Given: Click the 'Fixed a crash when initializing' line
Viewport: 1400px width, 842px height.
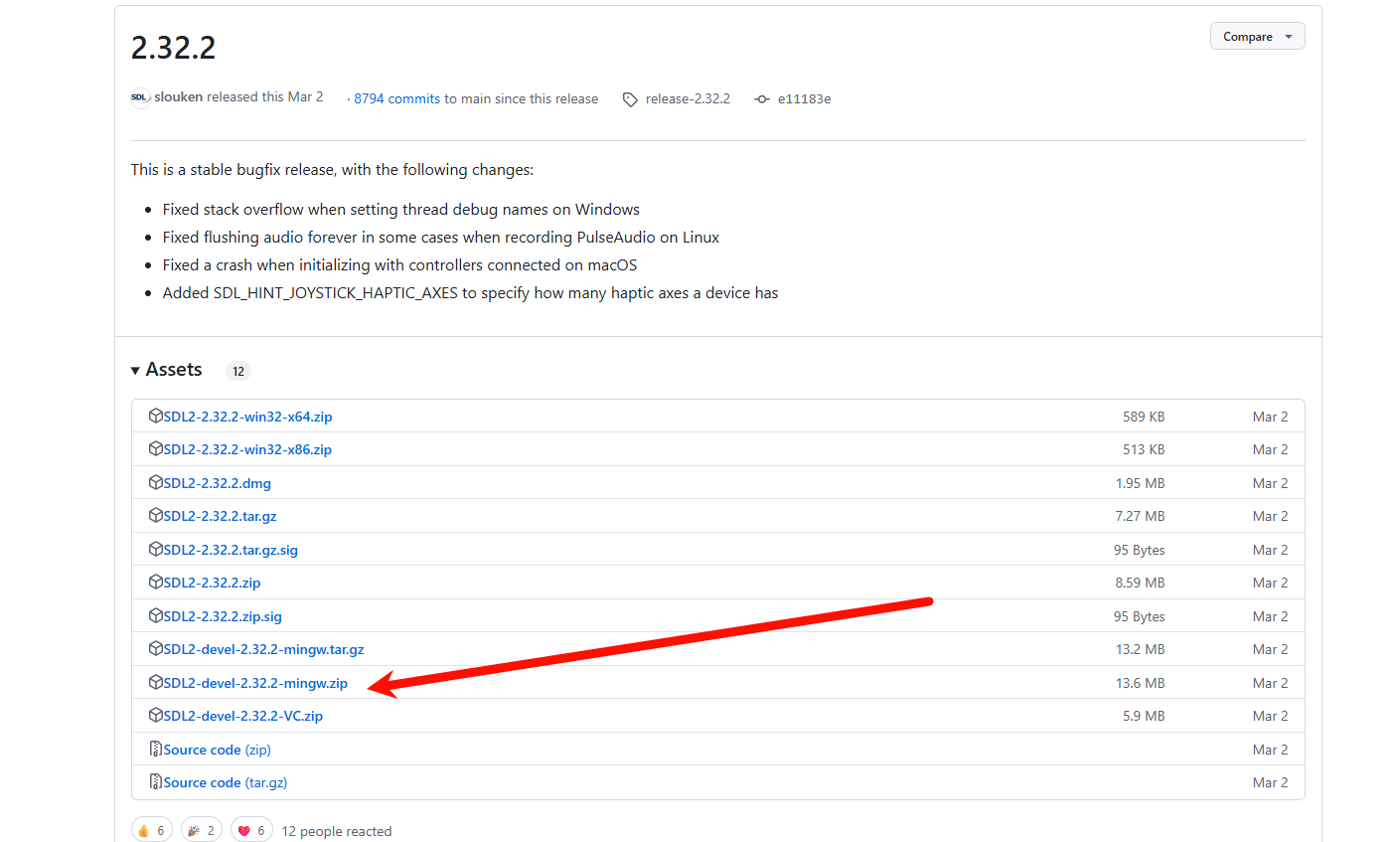Looking at the screenshot, I should coord(399,264).
